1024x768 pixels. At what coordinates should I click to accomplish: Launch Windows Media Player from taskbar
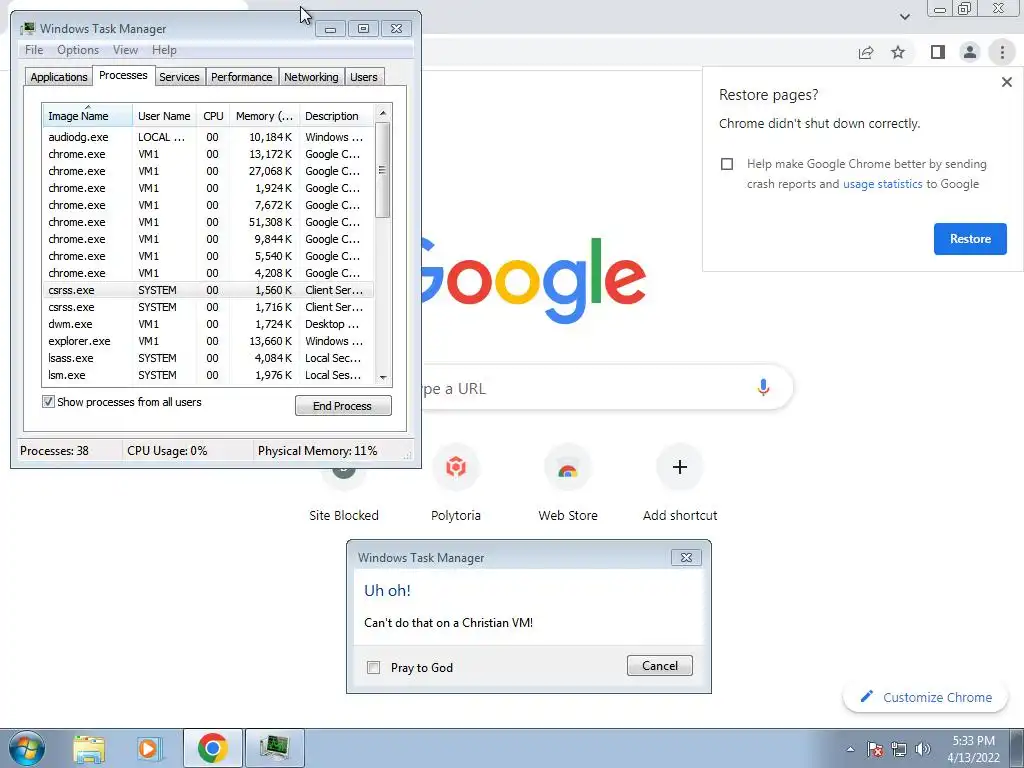(149, 748)
